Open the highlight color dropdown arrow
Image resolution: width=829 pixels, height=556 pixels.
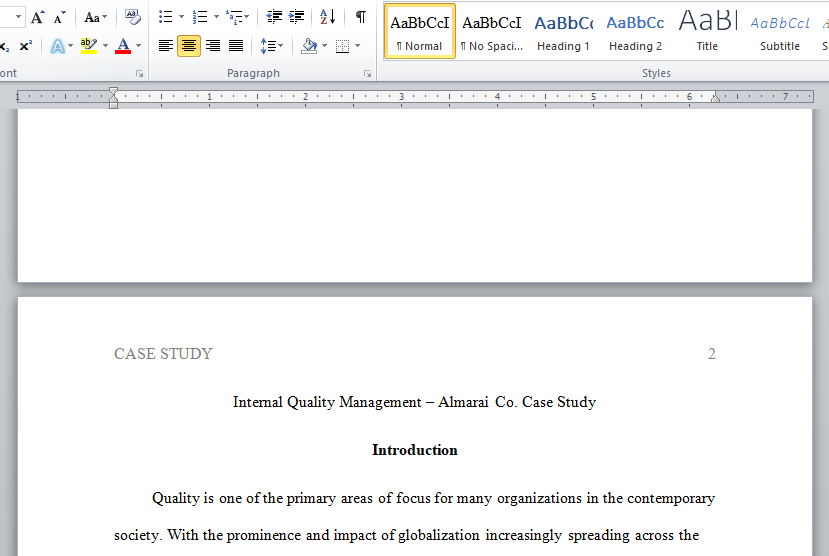click(105, 47)
